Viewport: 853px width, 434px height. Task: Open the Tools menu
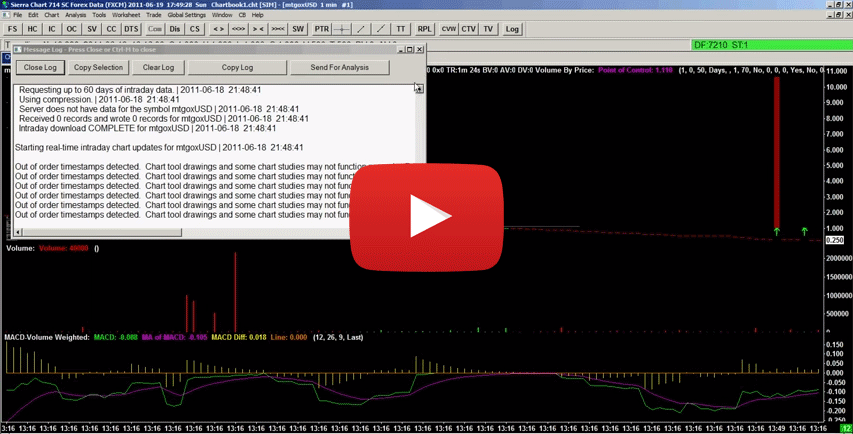point(99,15)
